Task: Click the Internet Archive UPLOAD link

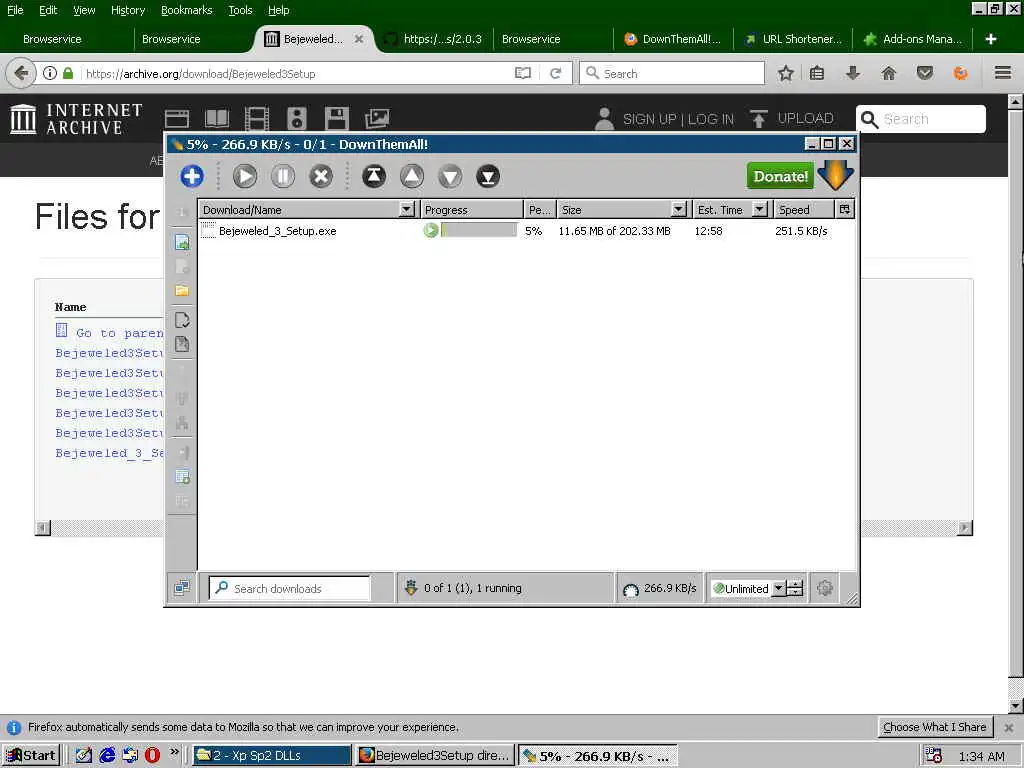Action: click(x=792, y=119)
